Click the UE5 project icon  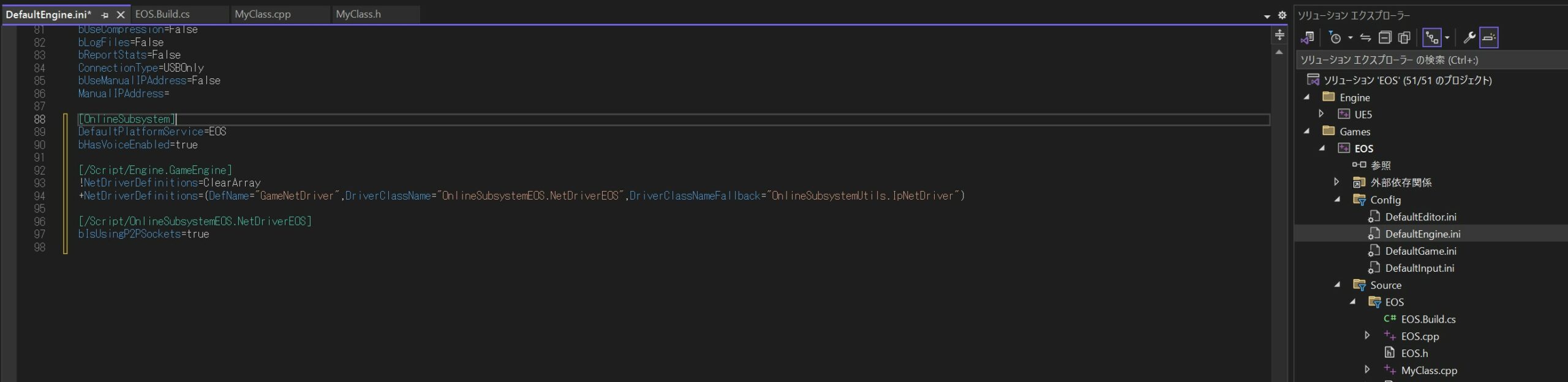[1343, 114]
